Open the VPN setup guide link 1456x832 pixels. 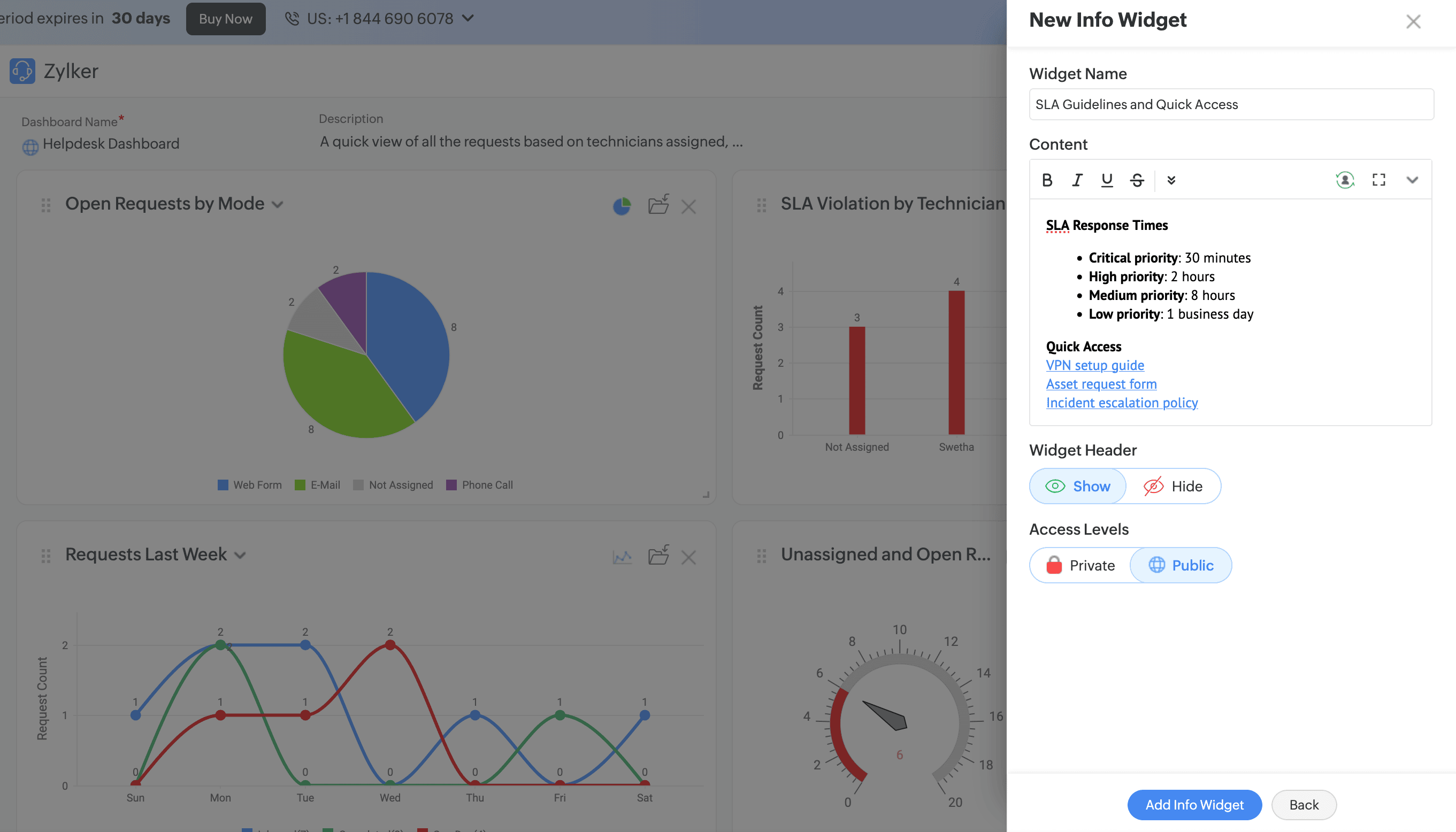tap(1095, 365)
